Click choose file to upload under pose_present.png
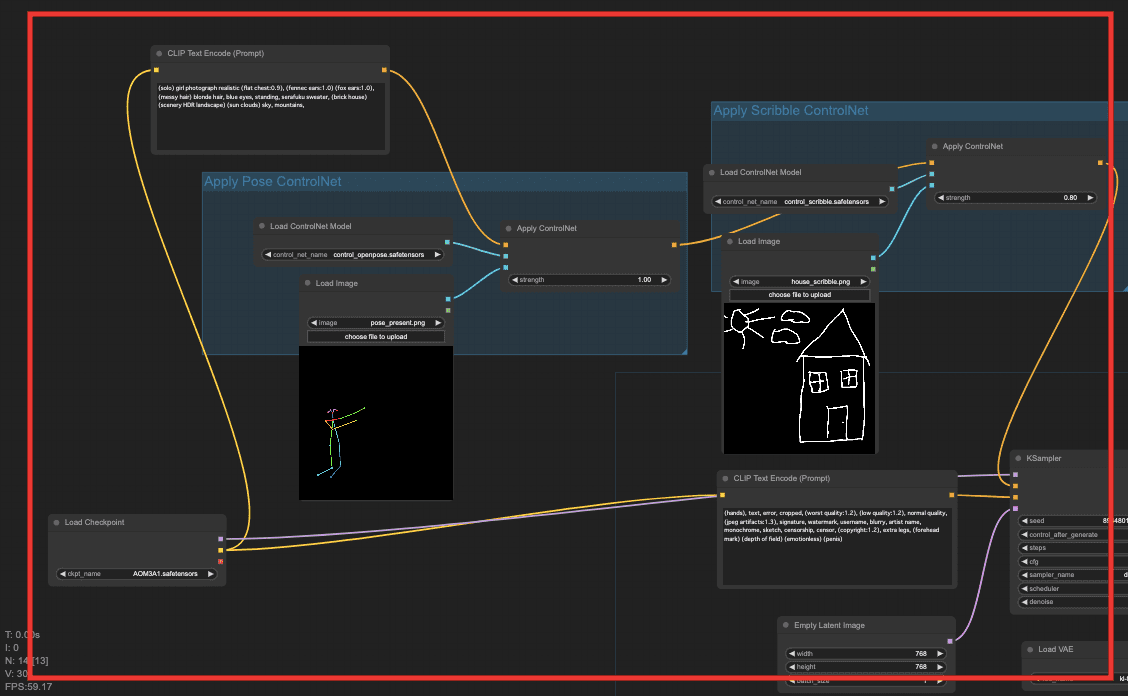1128x696 pixels. 376,337
